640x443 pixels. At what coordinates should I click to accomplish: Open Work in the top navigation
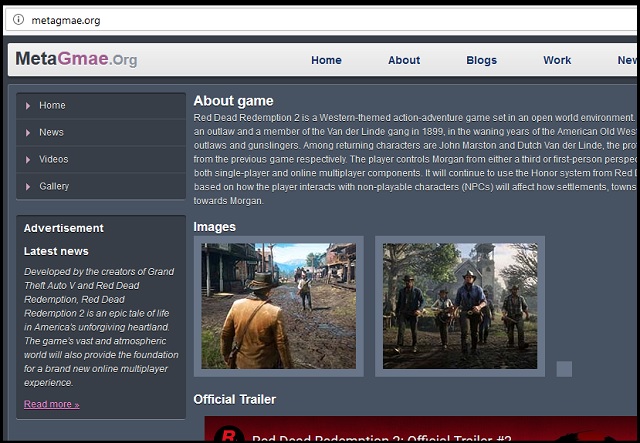[557, 60]
